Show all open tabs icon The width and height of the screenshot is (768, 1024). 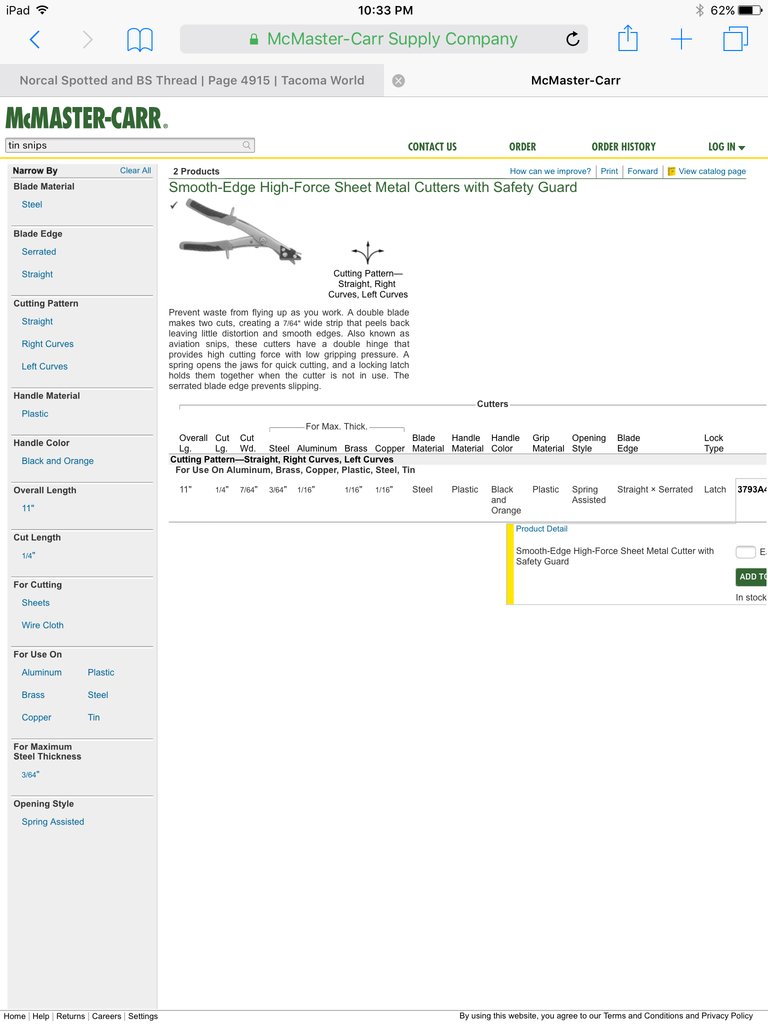(x=735, y=39)
